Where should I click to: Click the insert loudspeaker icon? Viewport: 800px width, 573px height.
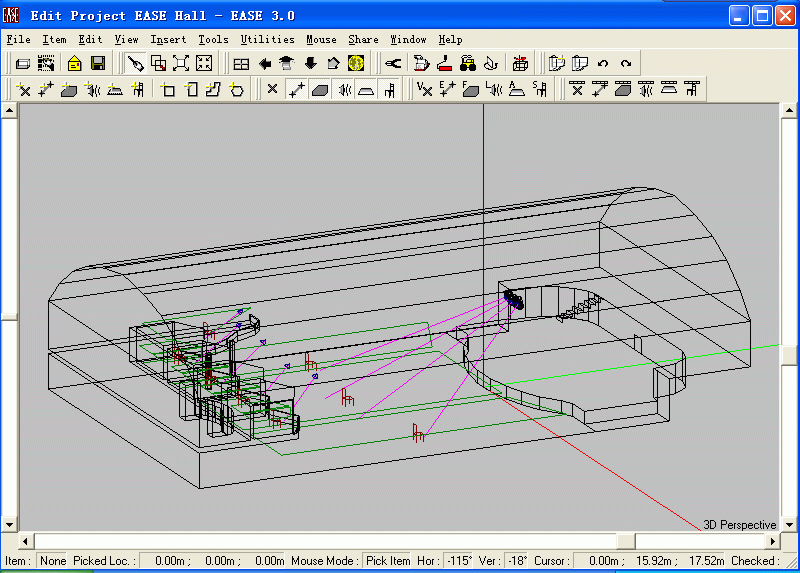click(92, 90)
